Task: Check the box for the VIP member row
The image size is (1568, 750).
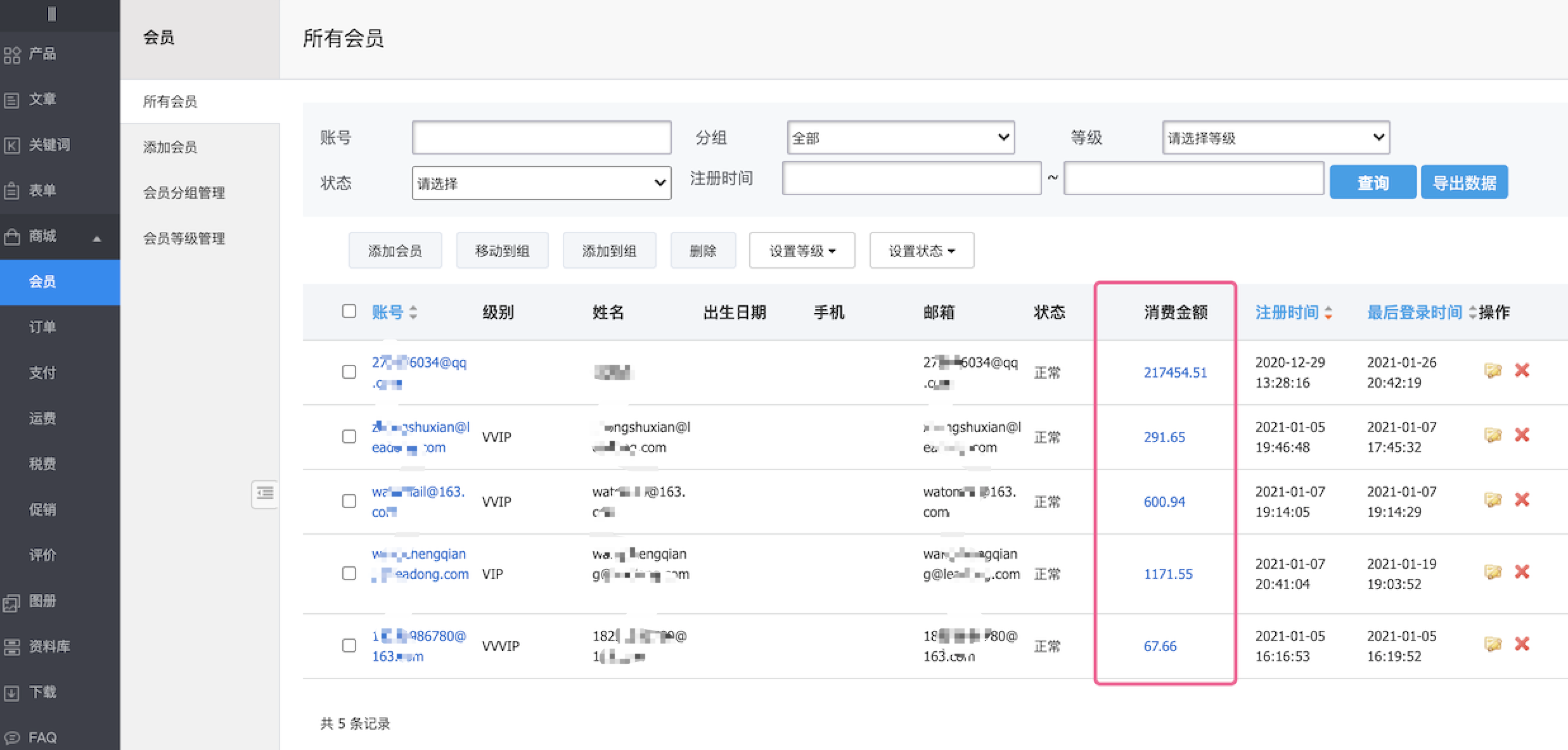Action: pos(349,573)
